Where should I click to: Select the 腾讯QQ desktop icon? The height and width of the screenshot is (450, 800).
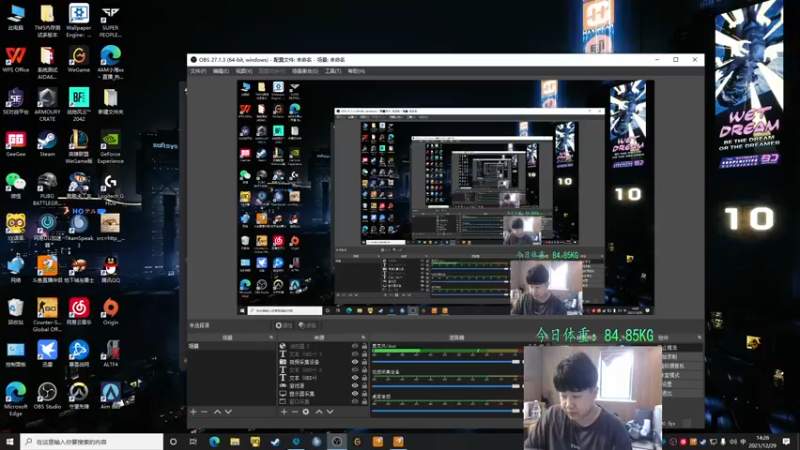(110, 269)
